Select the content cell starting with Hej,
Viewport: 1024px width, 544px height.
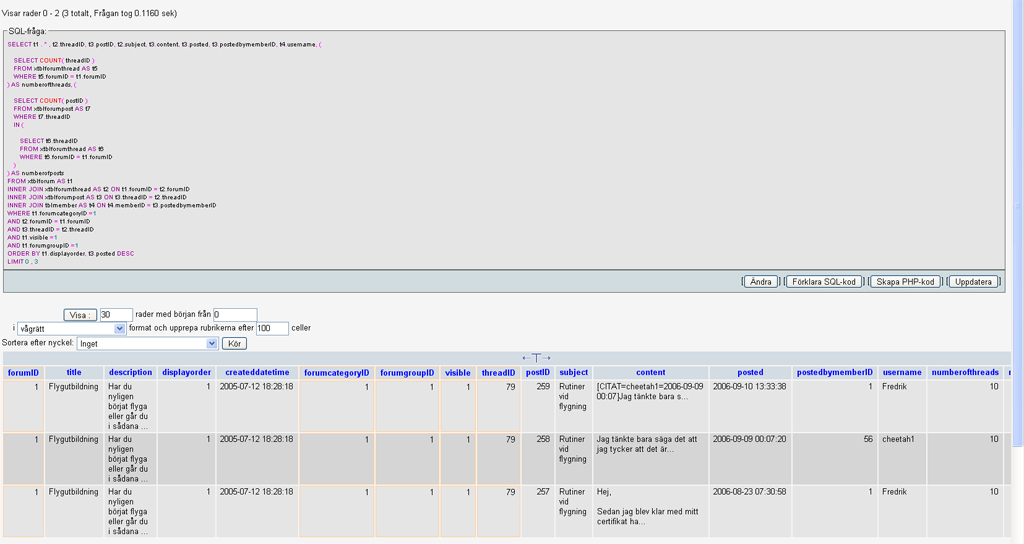[650, 512]
